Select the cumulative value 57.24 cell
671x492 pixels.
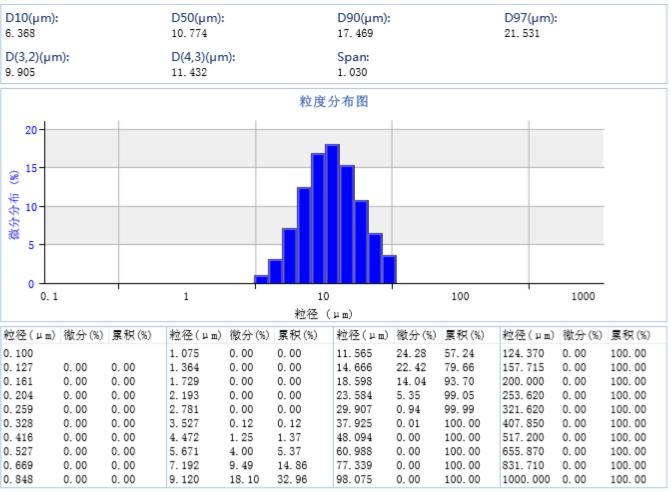tap(460, 353)
